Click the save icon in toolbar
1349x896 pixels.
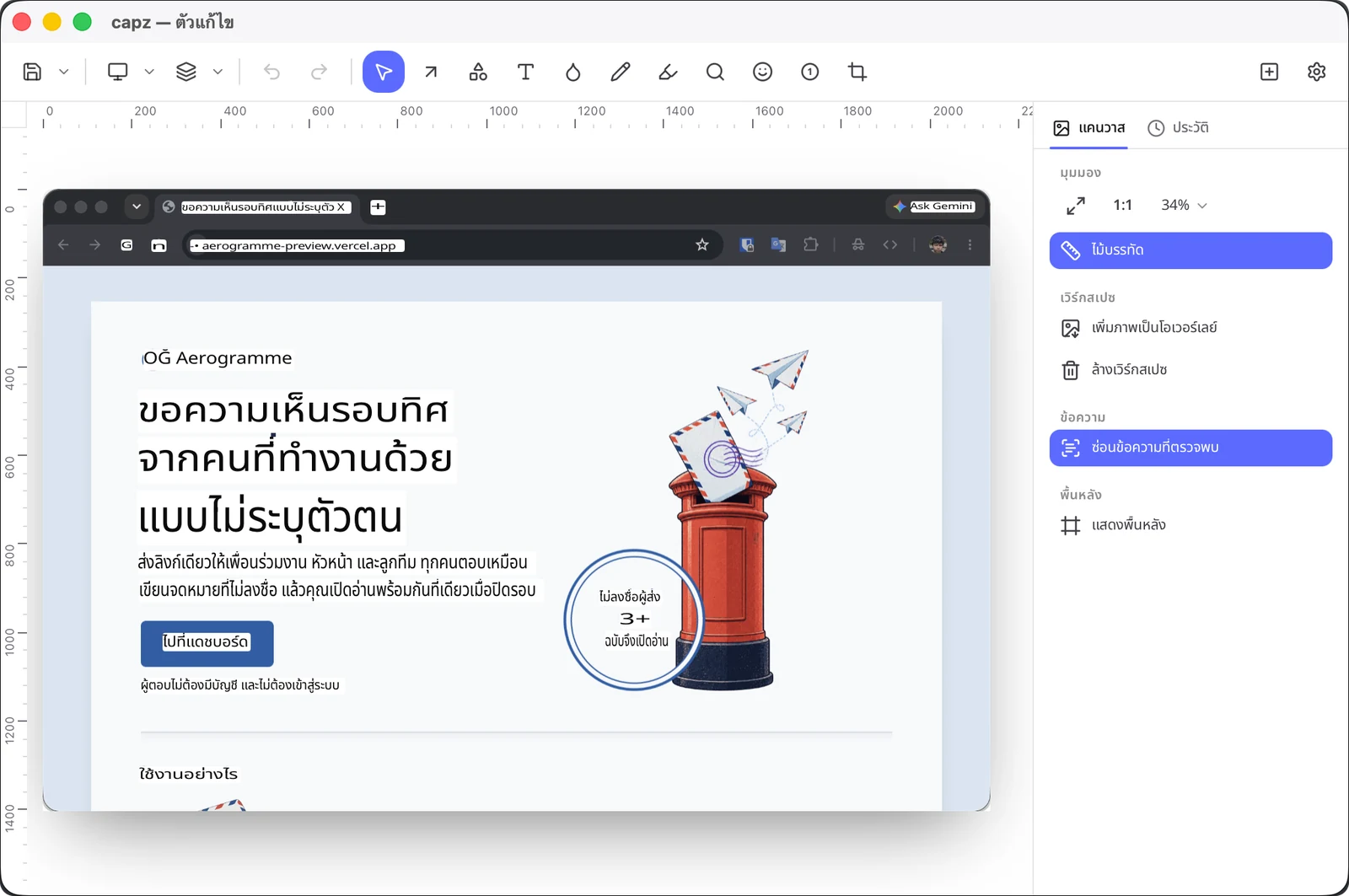click(x=32, y=72)
